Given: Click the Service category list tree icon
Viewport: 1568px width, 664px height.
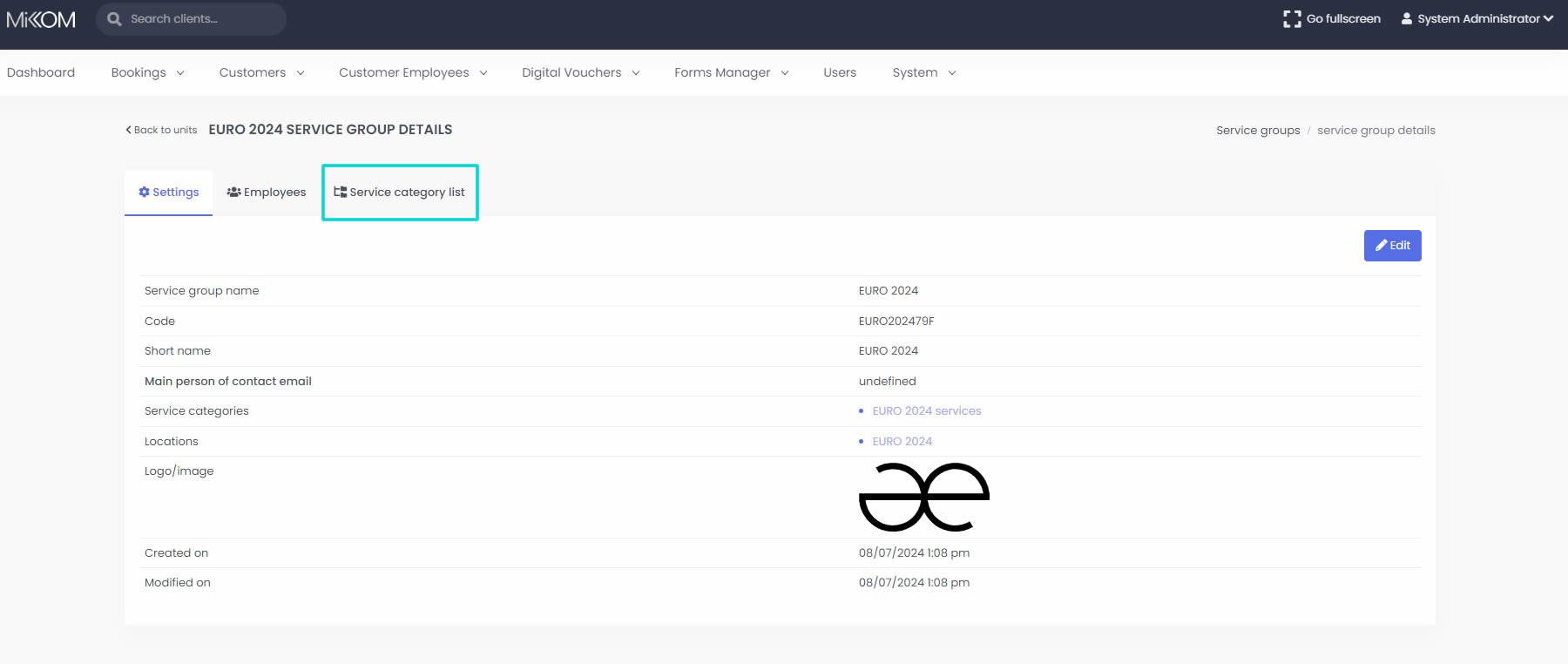Looking at the screenshot, I should click(340, 192).
